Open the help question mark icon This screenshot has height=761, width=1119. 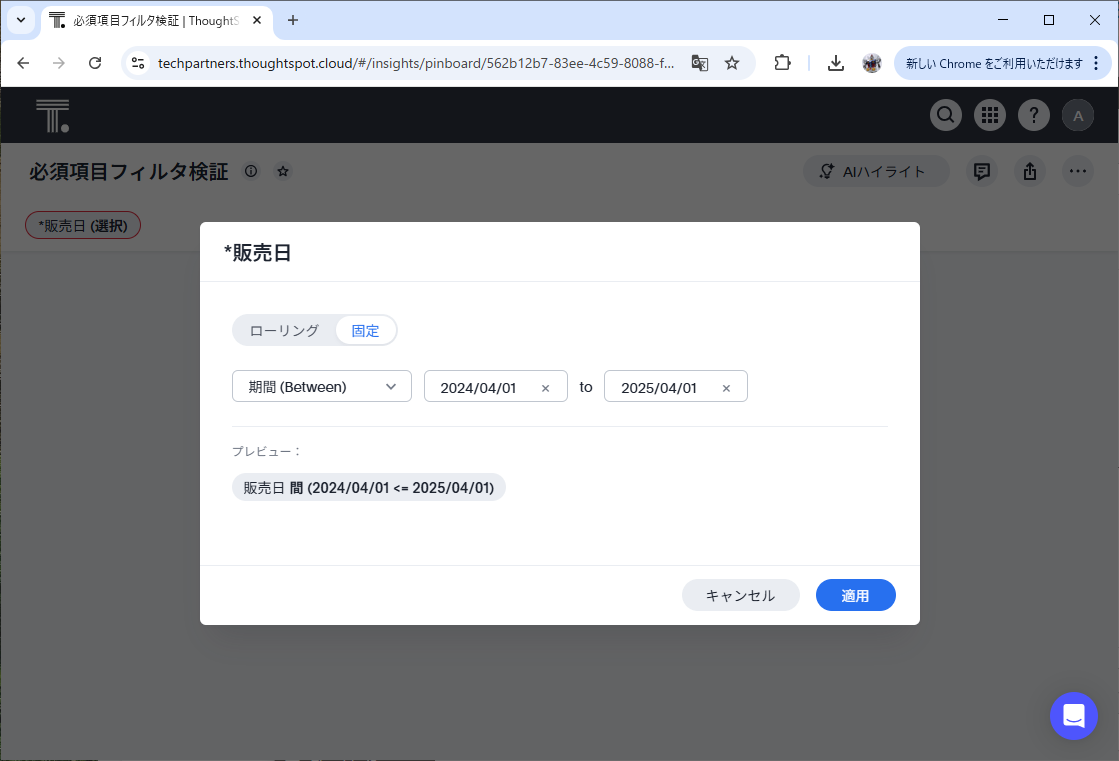[x=1034, y=116]
